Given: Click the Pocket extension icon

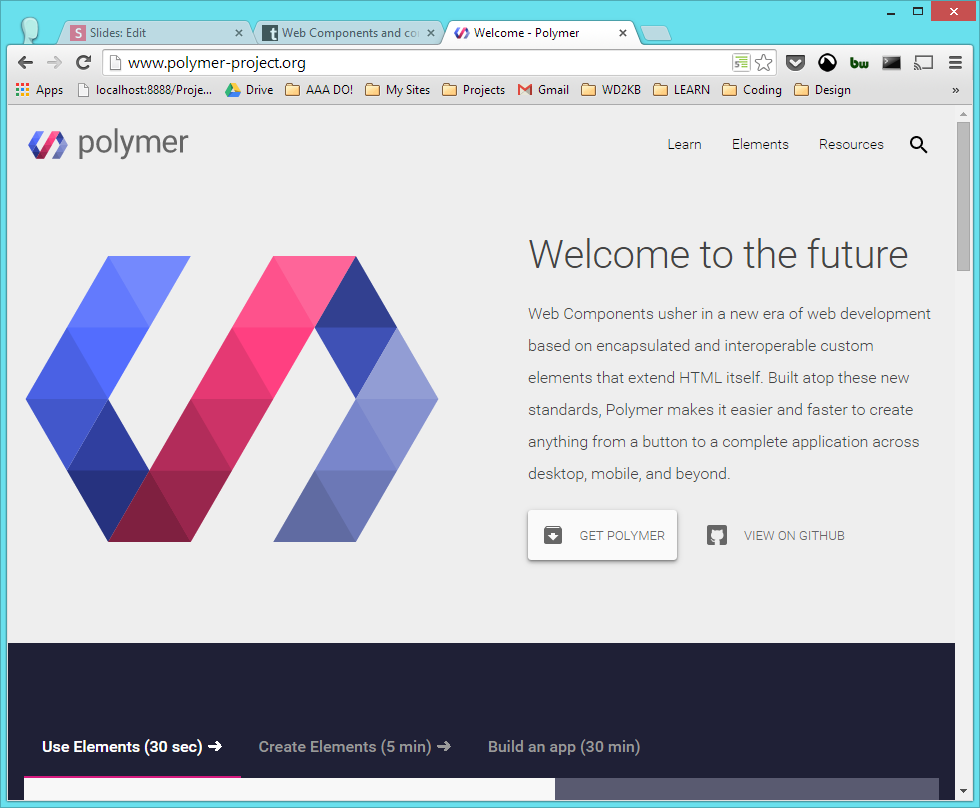Looking at the screenshot, I should tap(795, 62).
